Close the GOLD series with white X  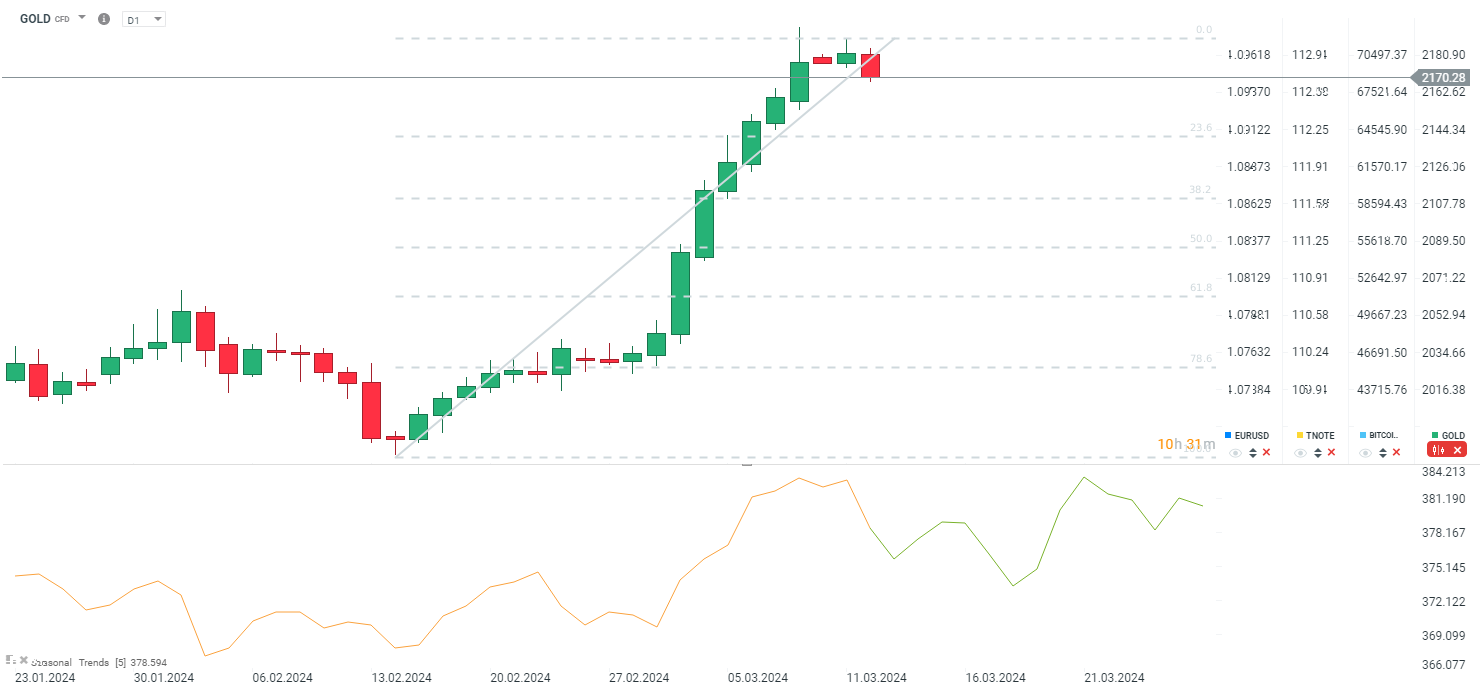point(1458,450)
